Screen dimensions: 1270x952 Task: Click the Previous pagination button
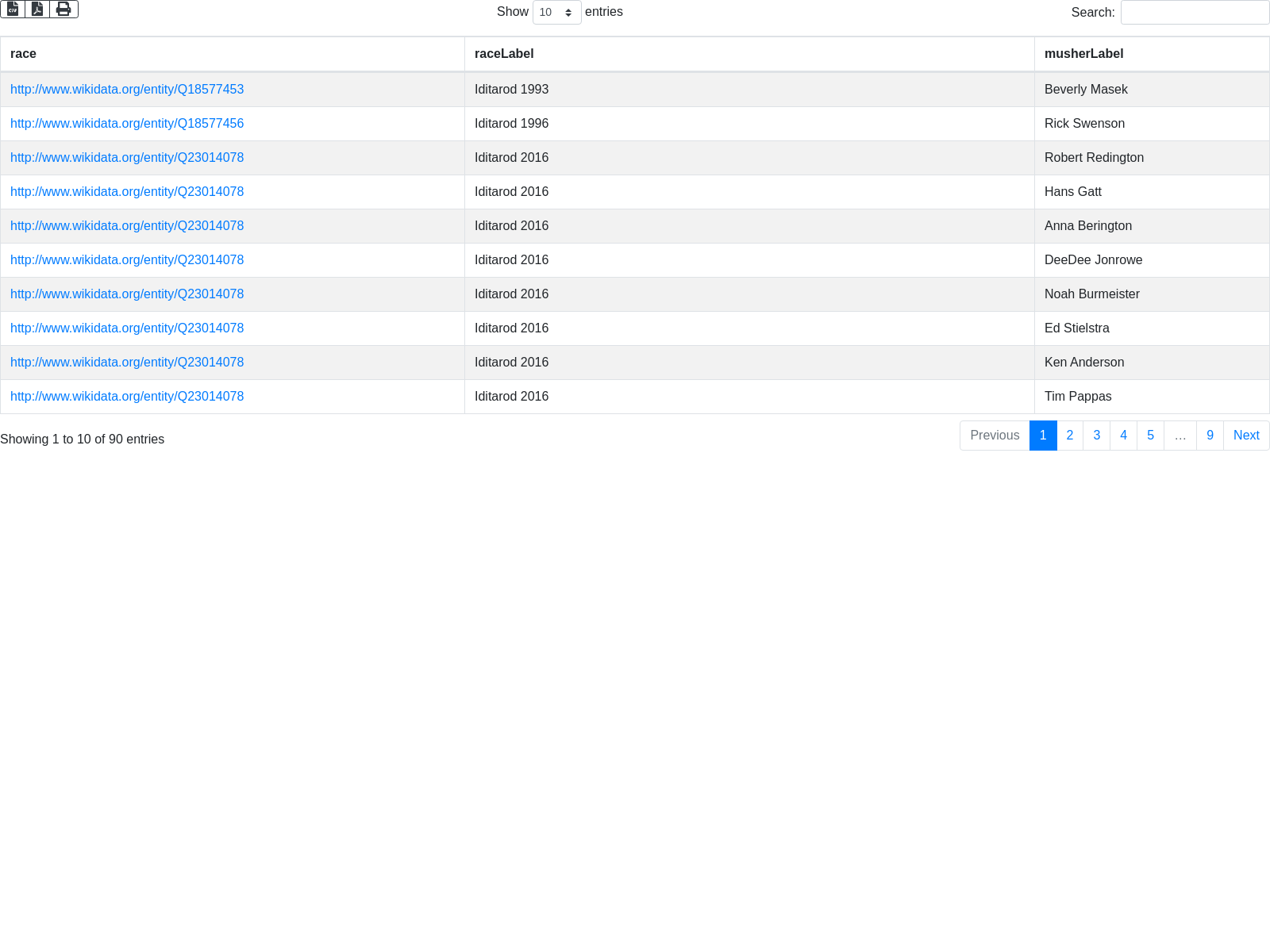(x=995, y=436)
